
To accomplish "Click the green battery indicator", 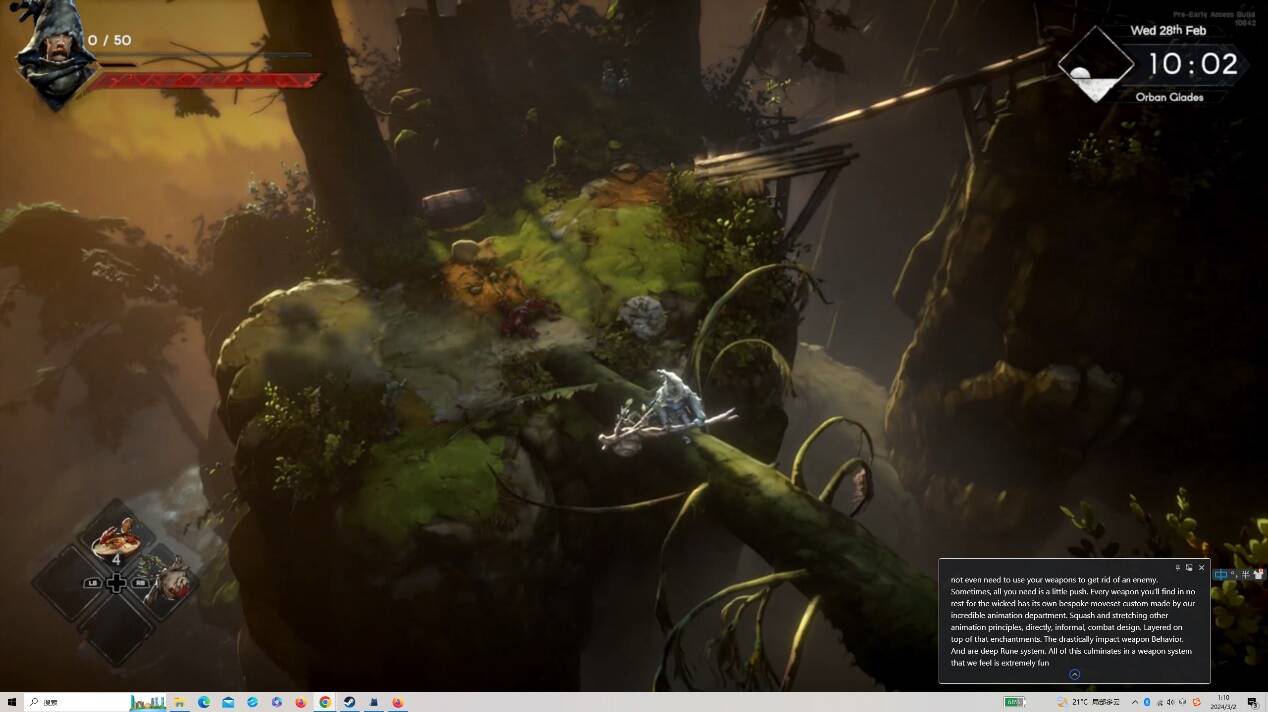I will click(x=1015, y=702).
